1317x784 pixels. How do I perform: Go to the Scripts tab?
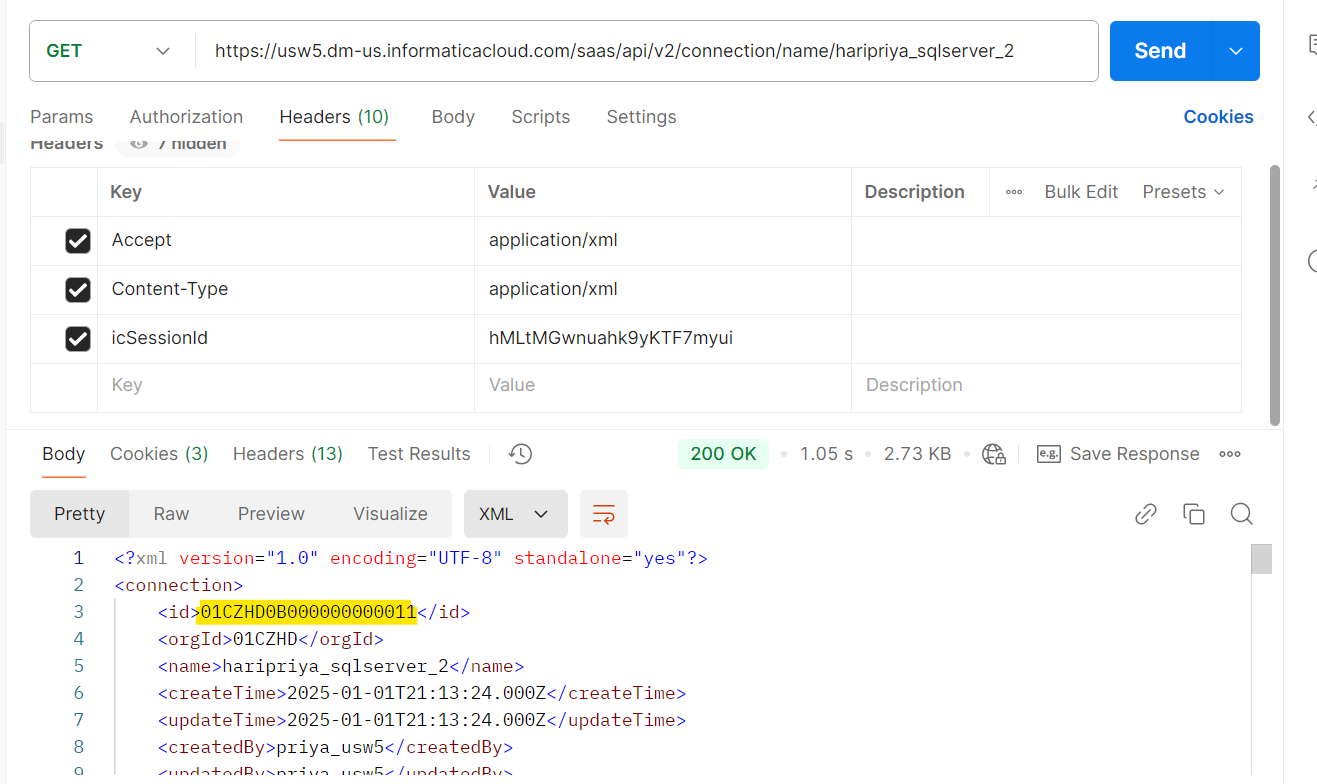tap(541, 117)
